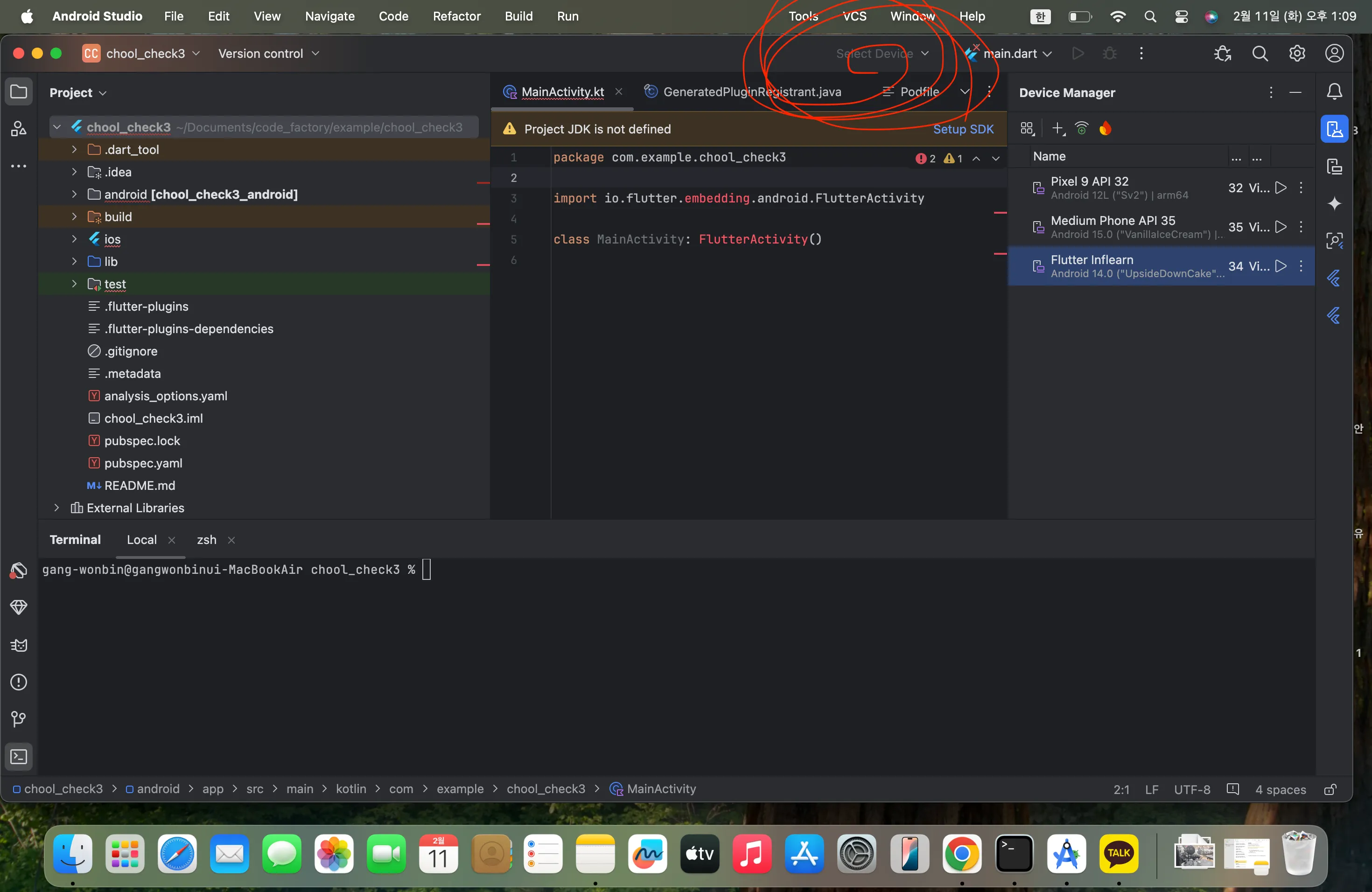Expand the lib folder
The image size is (1372, 892).
[74, 262]
